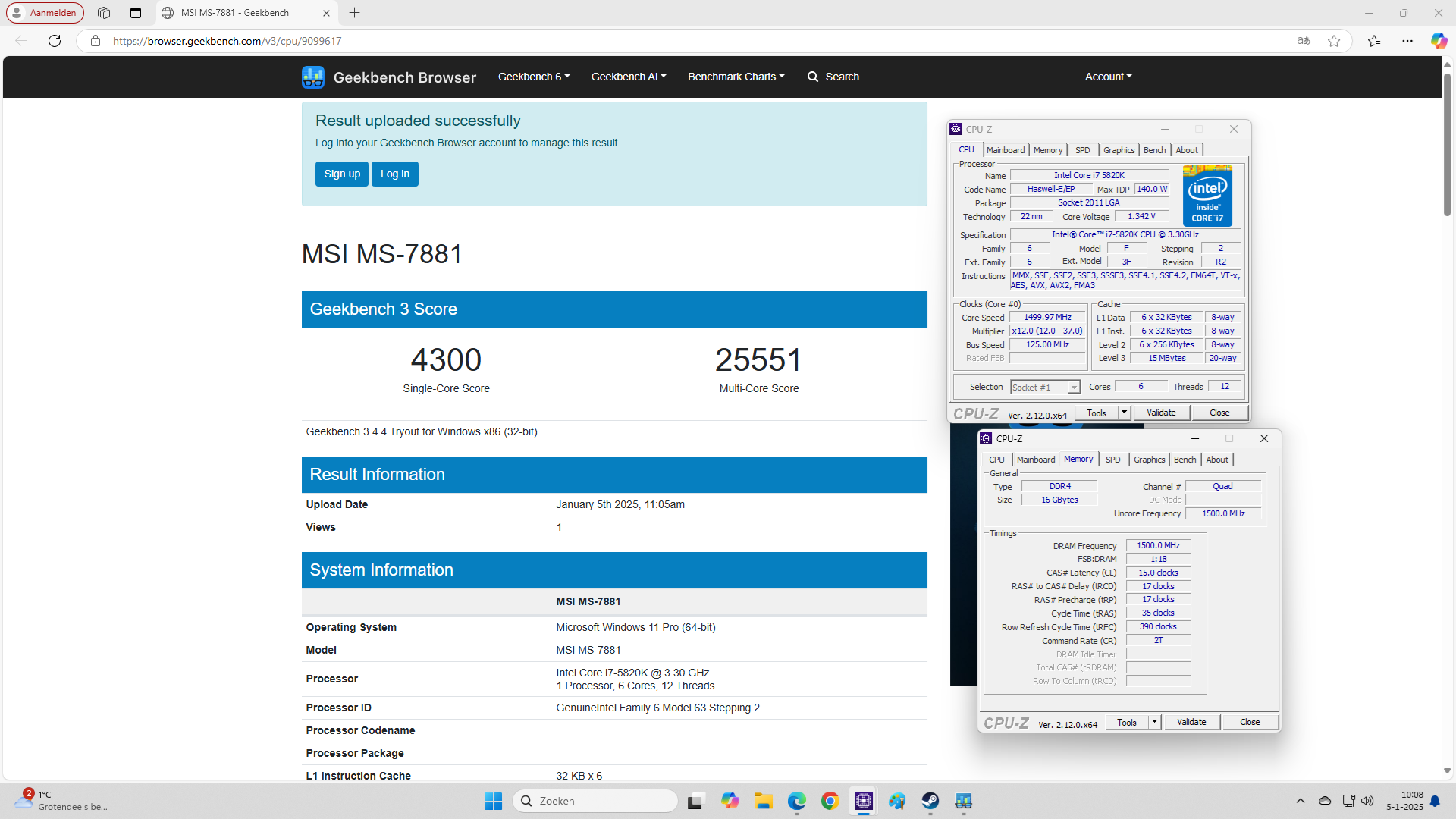The width and height of the screenshot is (1456, 819).
Task: Open Steam from taskbar
Action: coord(930,801)
